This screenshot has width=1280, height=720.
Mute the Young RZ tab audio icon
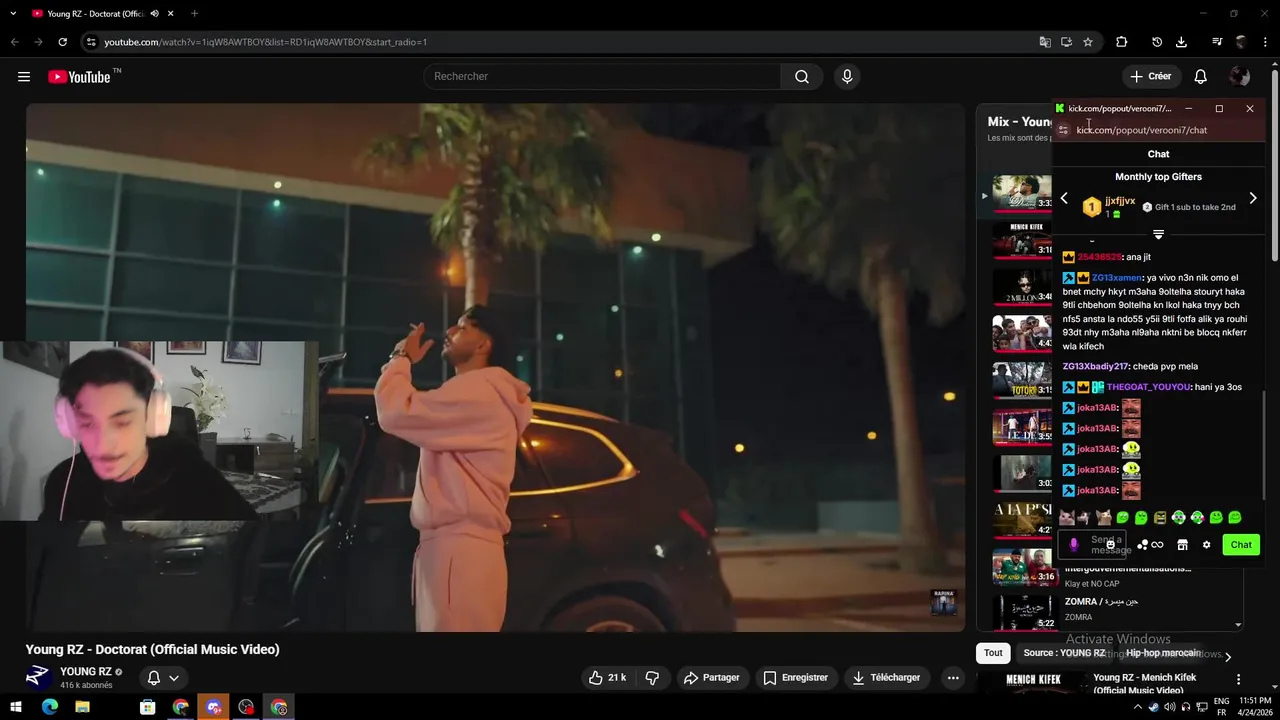(x=154, y=14)
